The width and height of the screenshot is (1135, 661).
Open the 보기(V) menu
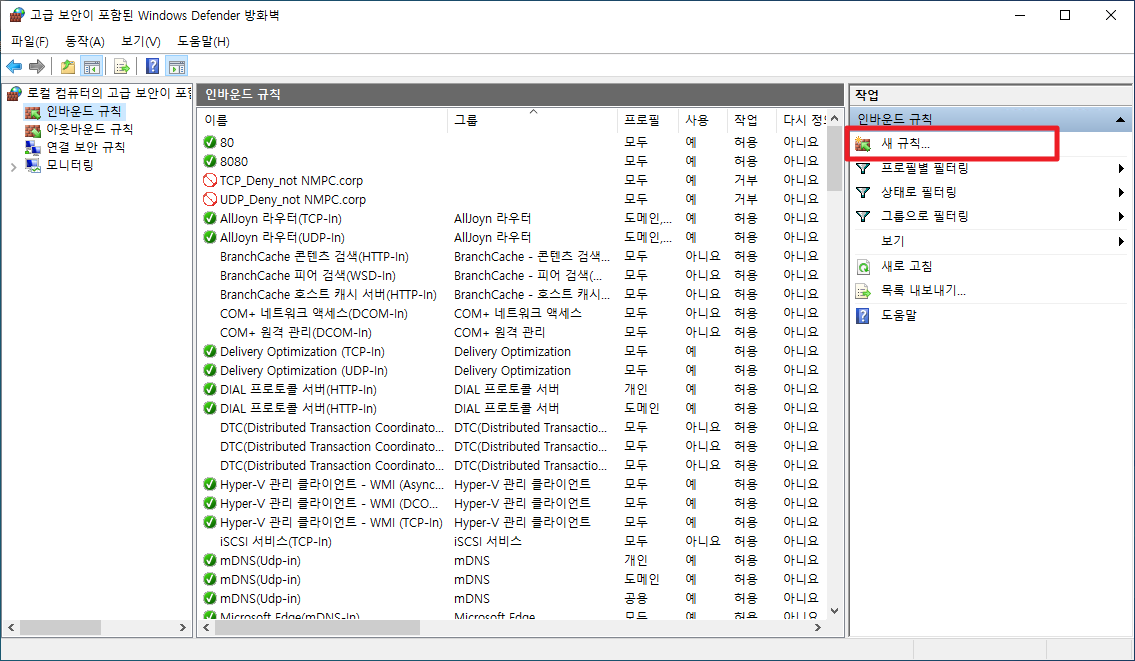point(140,41)
